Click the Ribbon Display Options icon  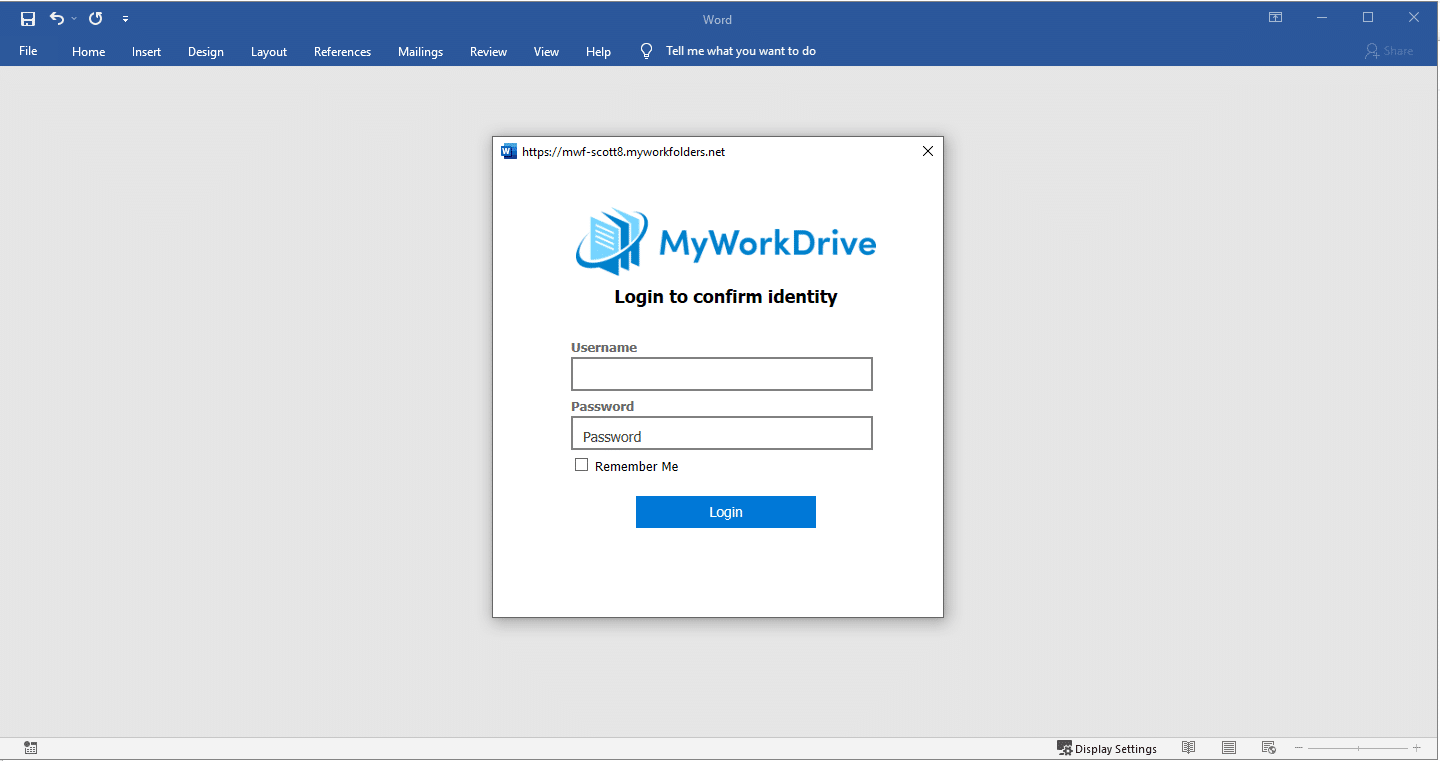pos(1275,18)
